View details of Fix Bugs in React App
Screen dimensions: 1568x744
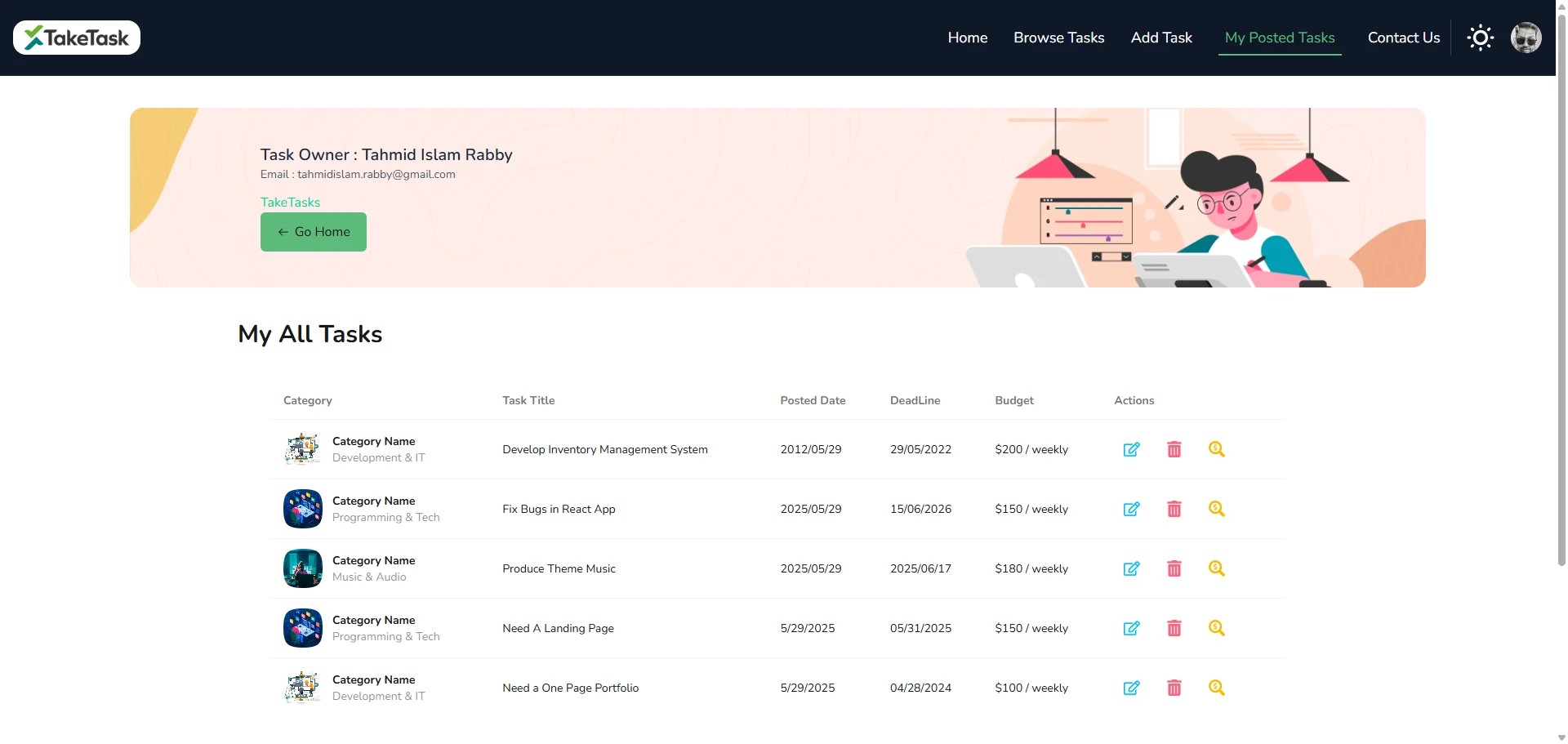point(1216,509)
